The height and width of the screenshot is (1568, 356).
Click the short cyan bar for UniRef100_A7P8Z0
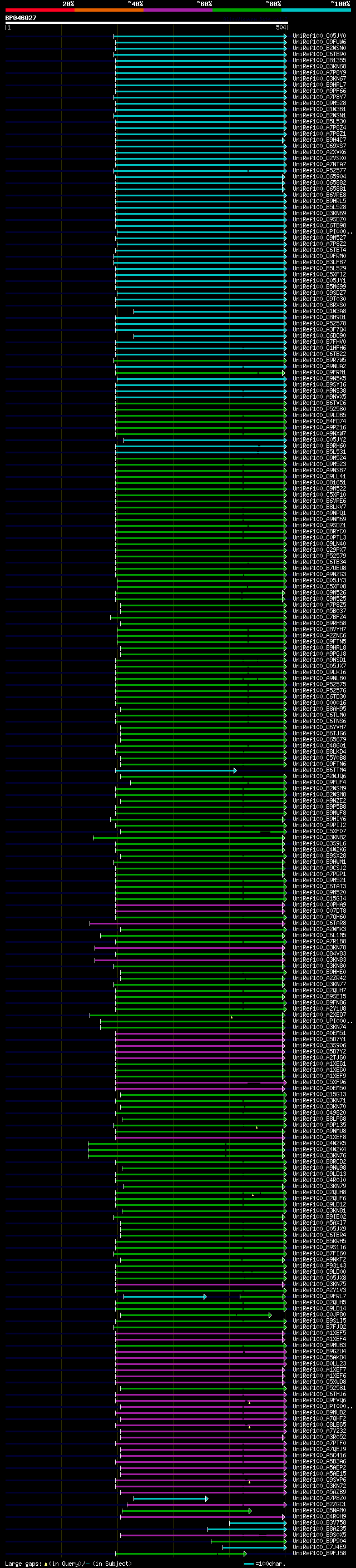(x=171, y=1498)
